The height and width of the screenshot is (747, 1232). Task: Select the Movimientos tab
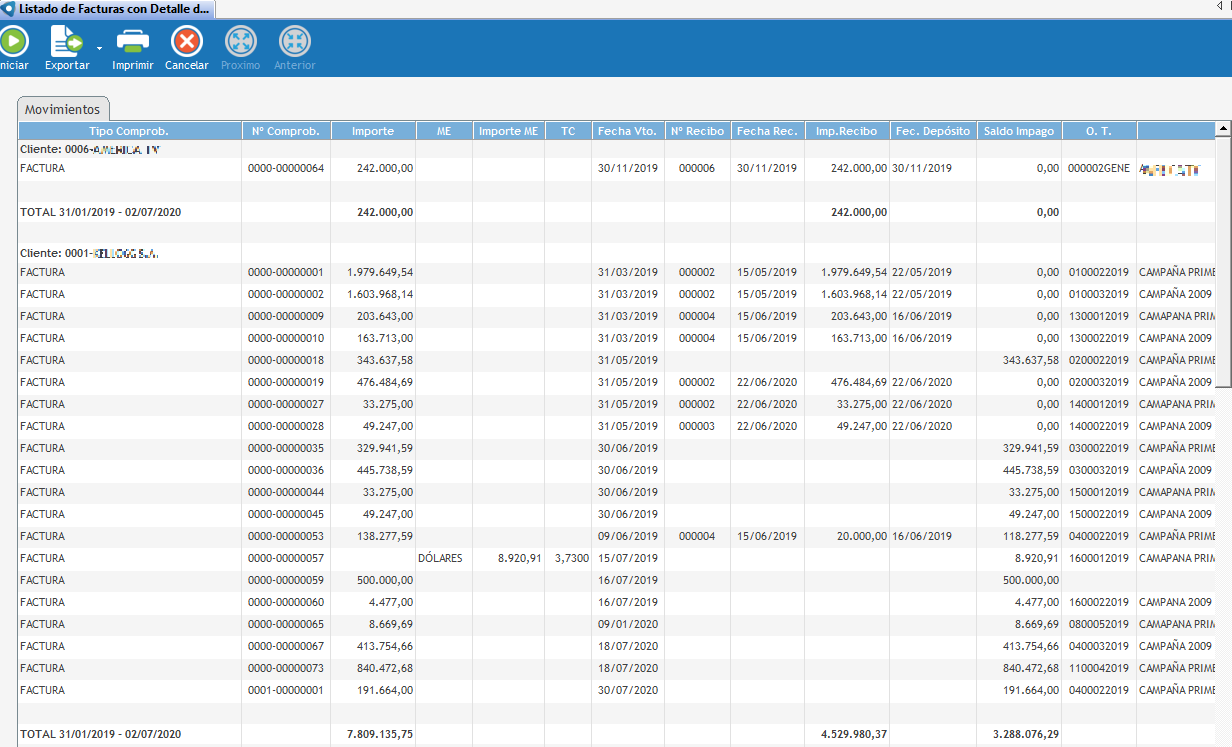(63, 109)
